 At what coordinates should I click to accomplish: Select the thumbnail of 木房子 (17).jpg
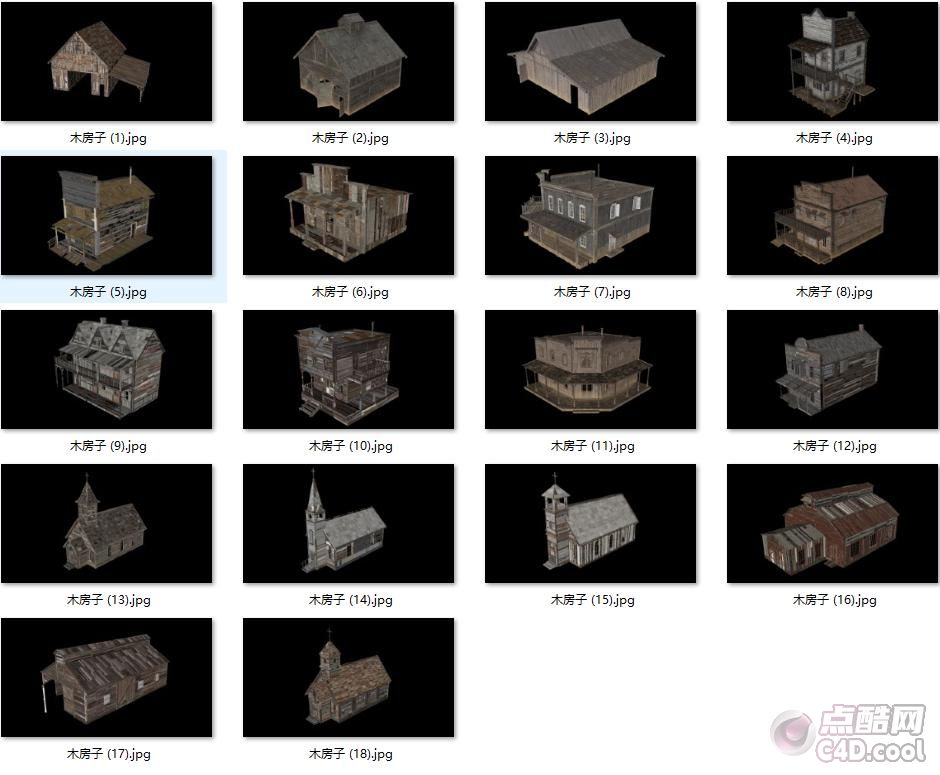click(x=107, y=678)
